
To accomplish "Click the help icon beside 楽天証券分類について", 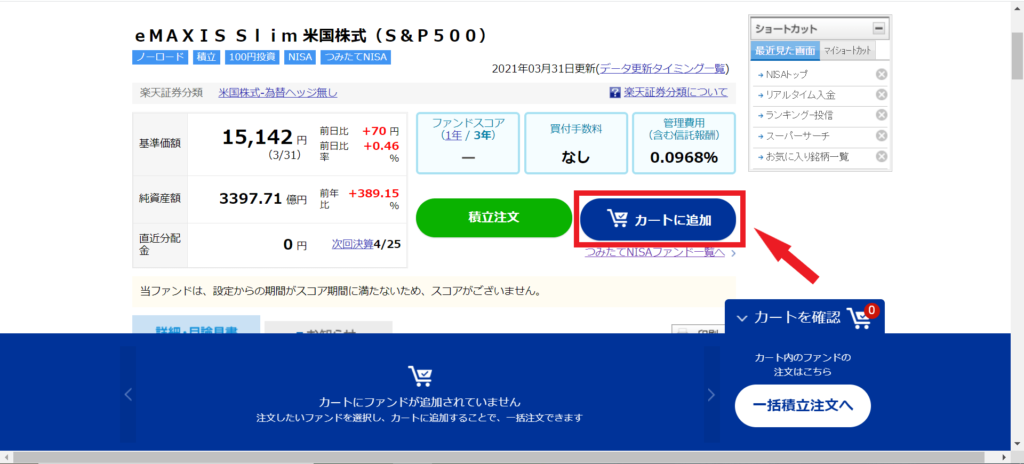I will click(x=615, y=93).
